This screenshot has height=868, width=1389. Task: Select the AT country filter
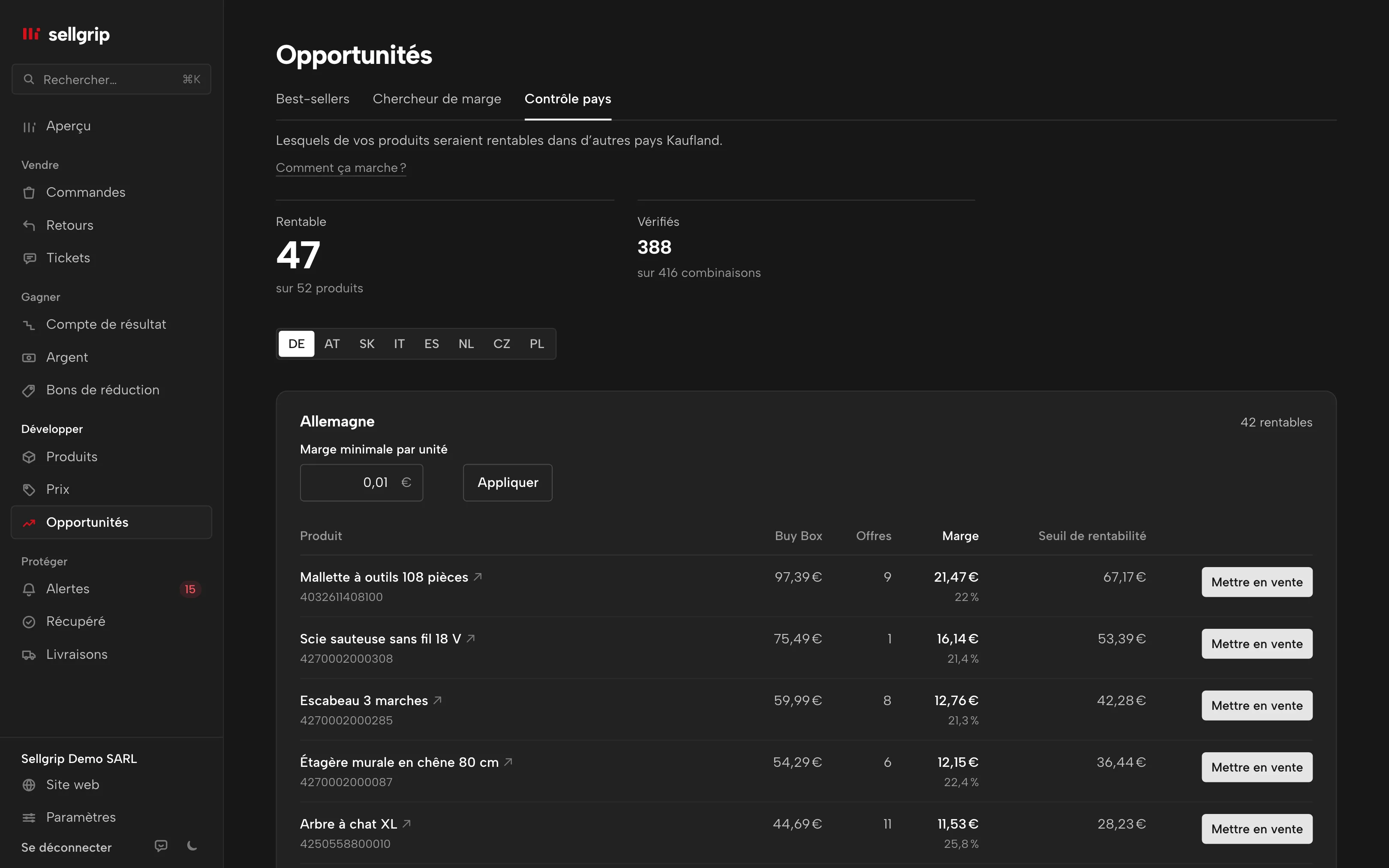(x=332, y=344)
